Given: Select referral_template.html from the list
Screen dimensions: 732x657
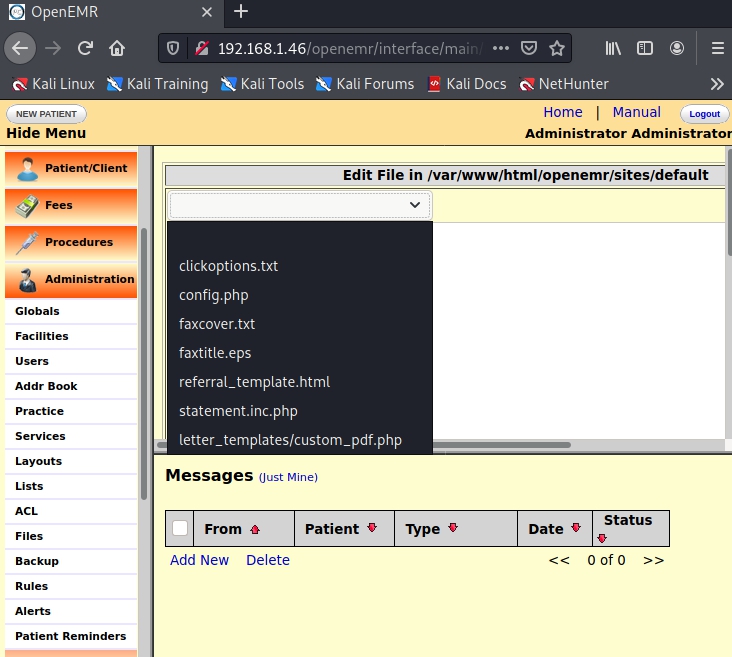Looking at the screenshot, I should pos(300,382).
